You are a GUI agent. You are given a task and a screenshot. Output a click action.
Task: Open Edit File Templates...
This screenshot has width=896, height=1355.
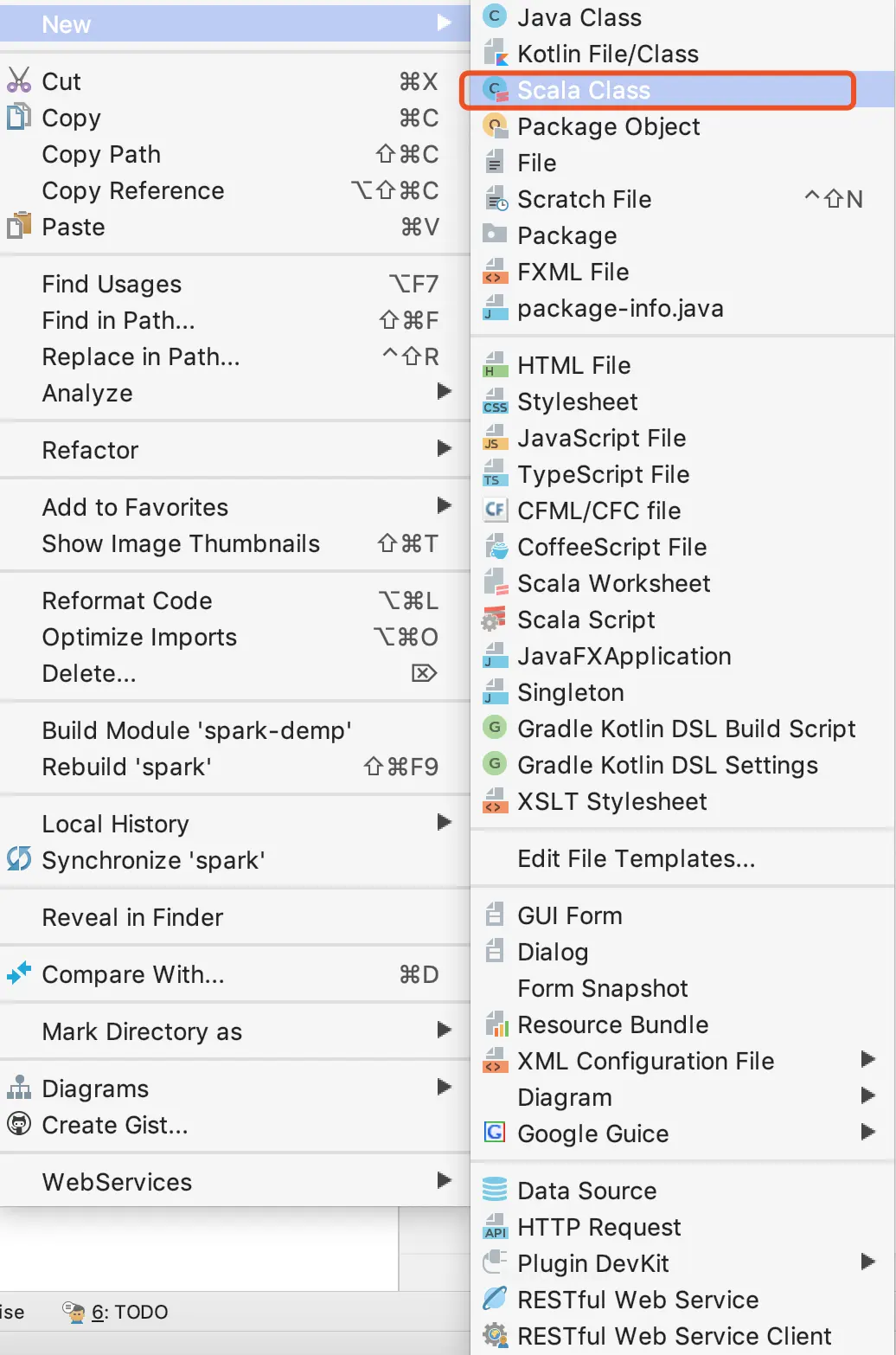tap(636, 858)
